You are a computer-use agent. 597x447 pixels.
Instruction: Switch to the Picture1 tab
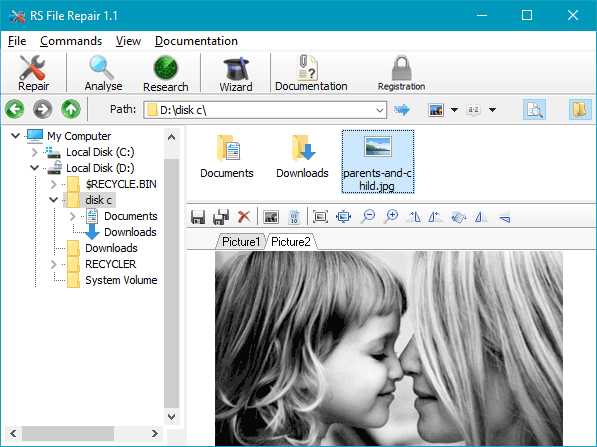coord(241,242)
